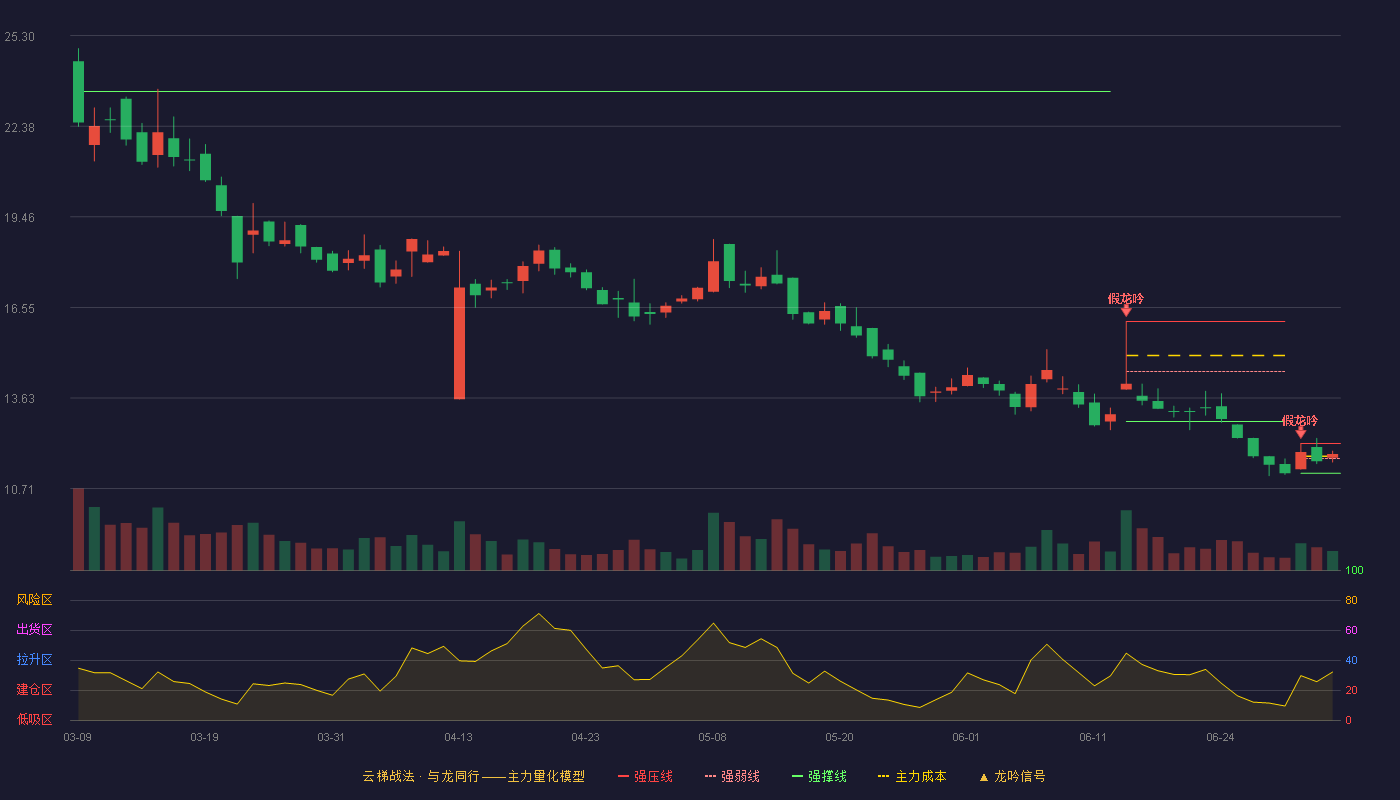Click the yellow dashed 主力成本 line near 06-11
Viewport: 1400px width, 800px height.
[1205, 355]
